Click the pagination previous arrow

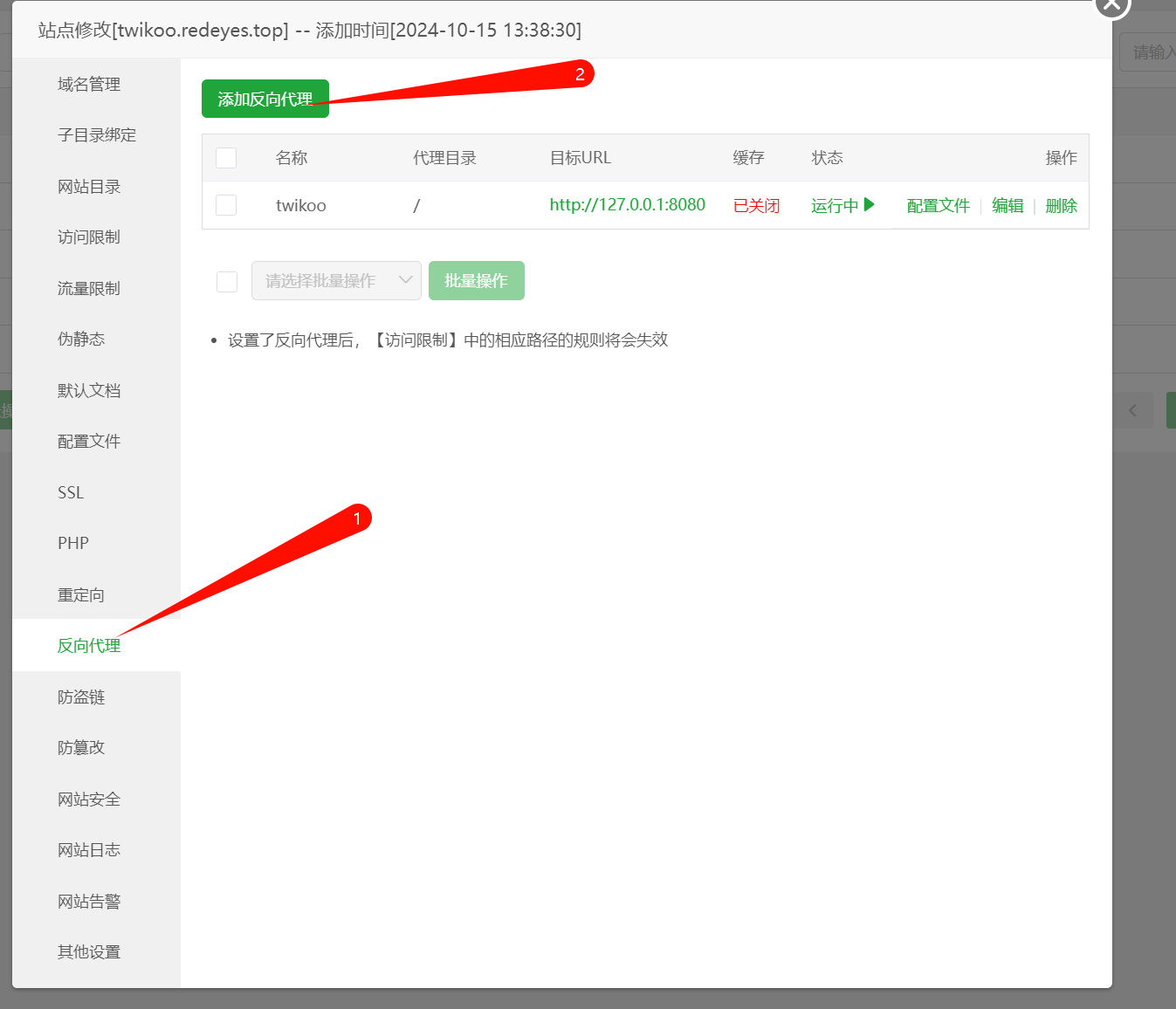click(1132, 410)
